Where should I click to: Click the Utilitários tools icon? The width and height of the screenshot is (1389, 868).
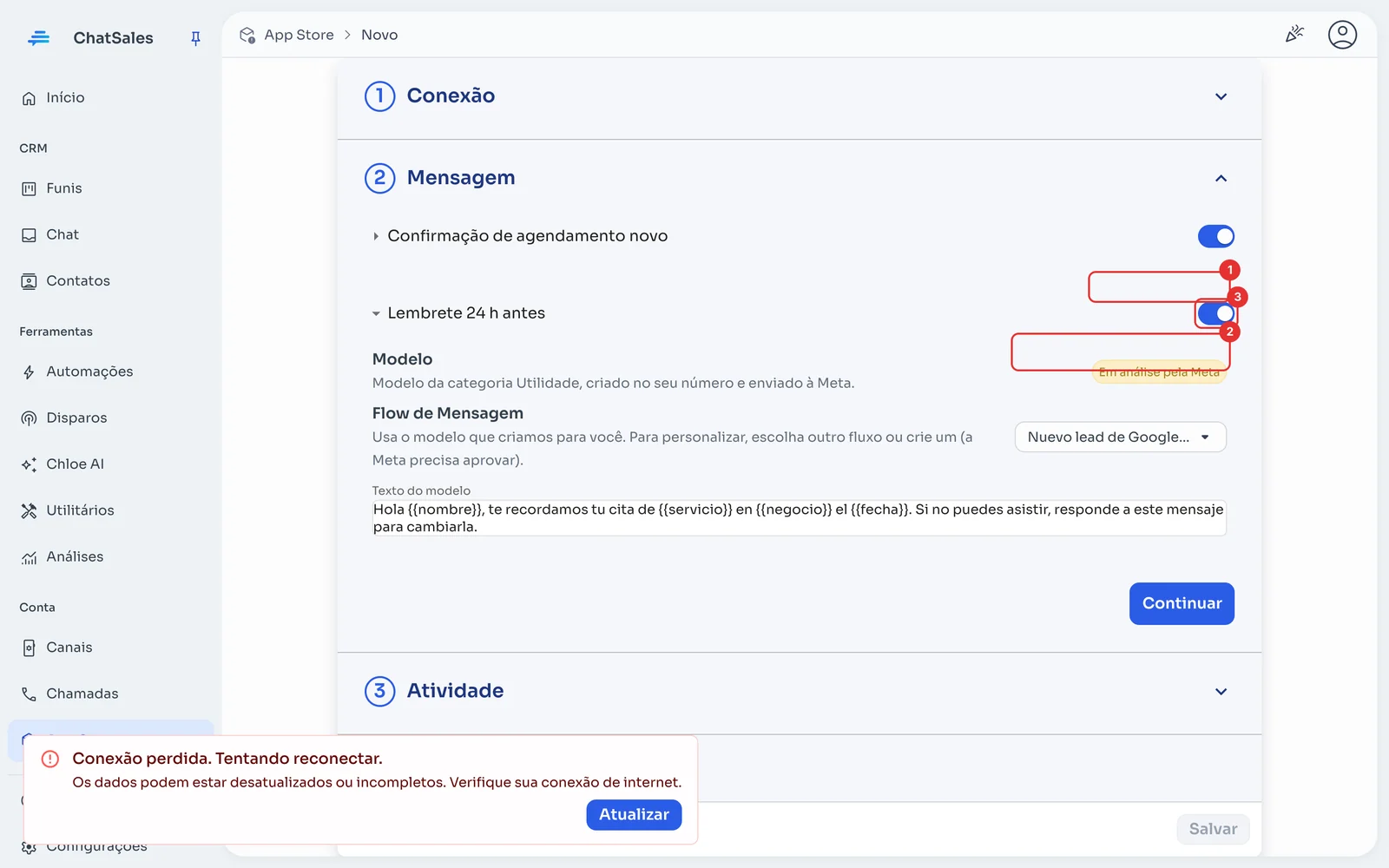[x=29, y=510]
